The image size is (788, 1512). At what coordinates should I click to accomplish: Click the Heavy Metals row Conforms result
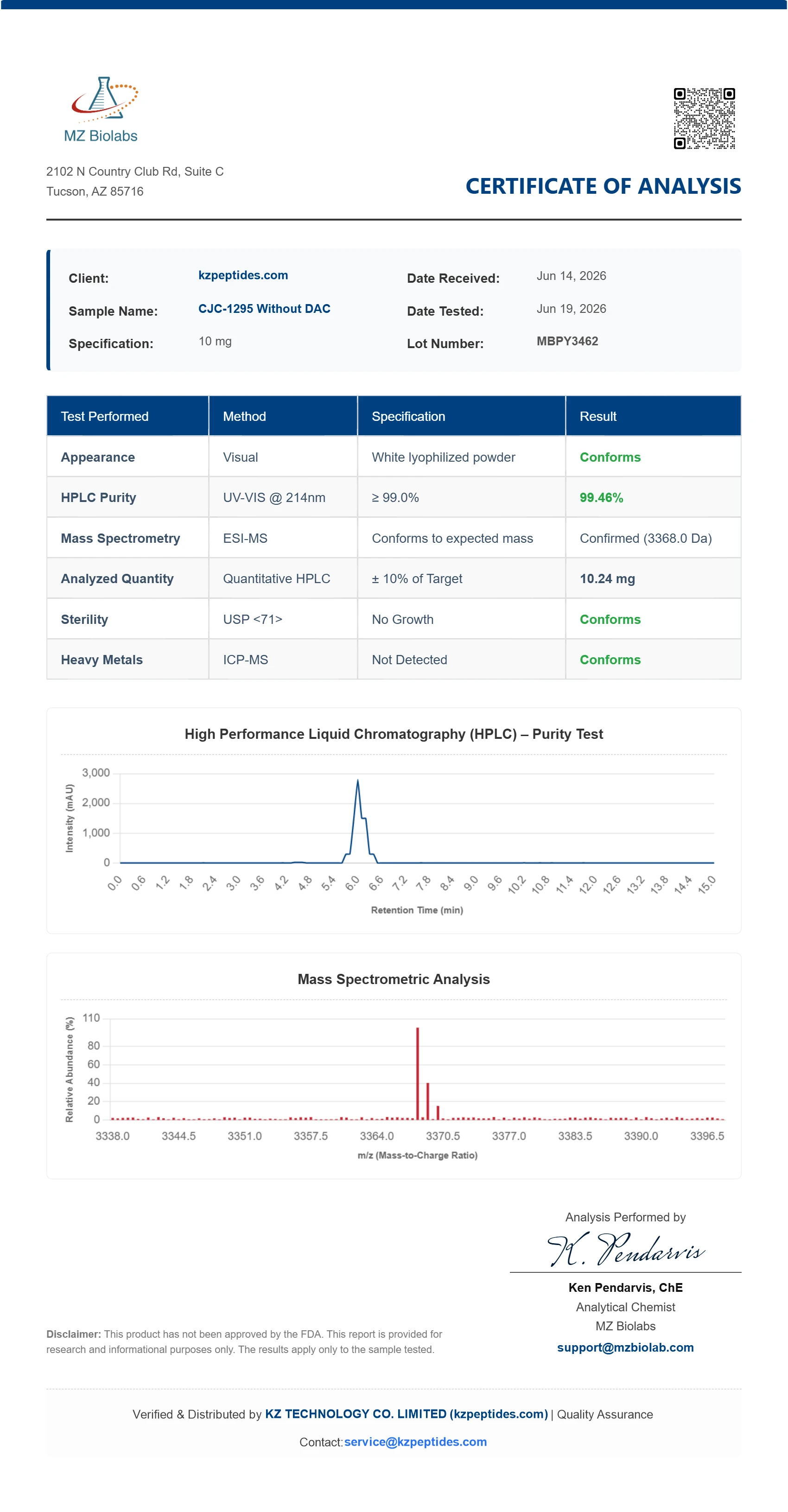click(610, 660)
